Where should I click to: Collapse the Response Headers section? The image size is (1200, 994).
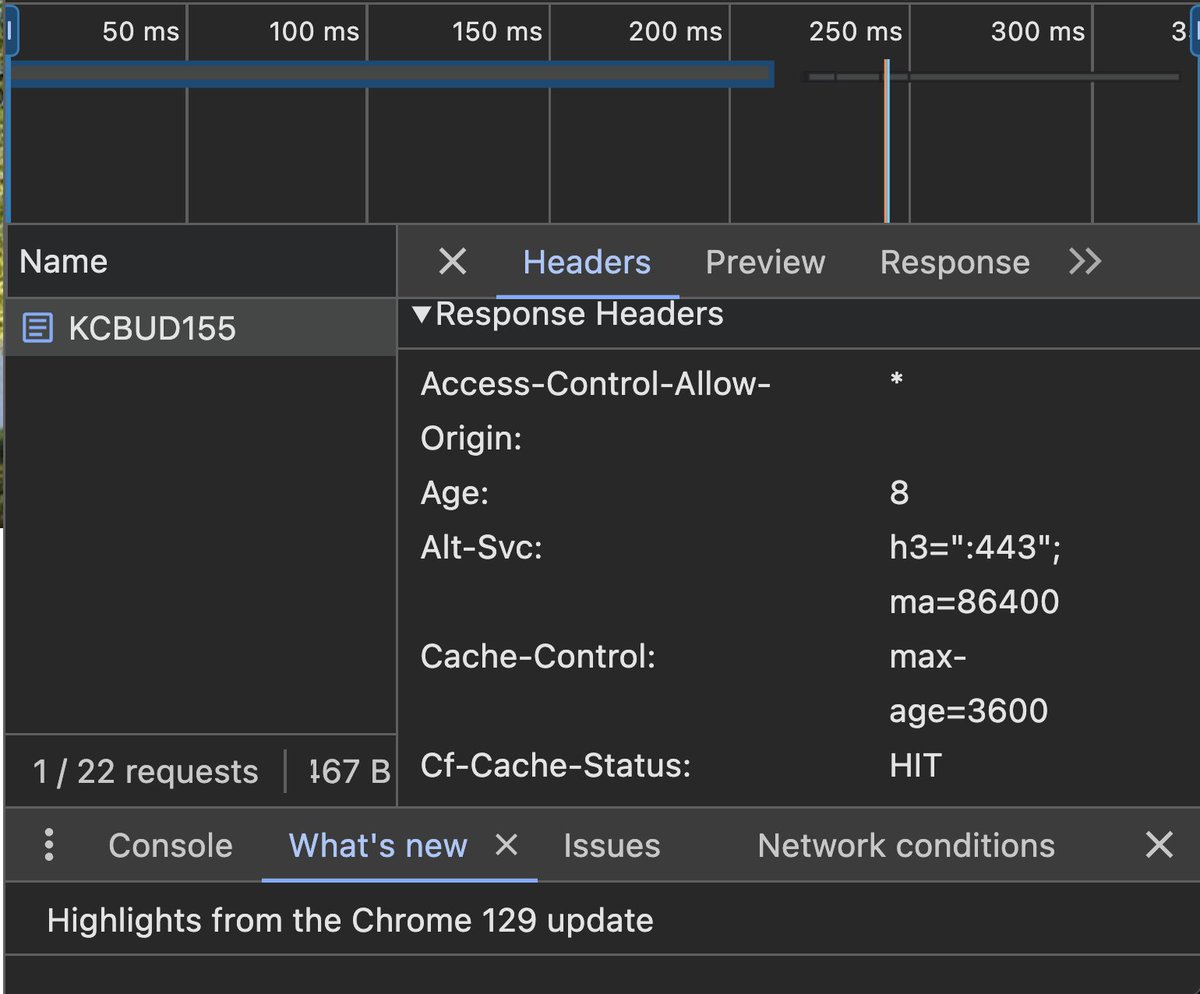[x=423, y=313]
